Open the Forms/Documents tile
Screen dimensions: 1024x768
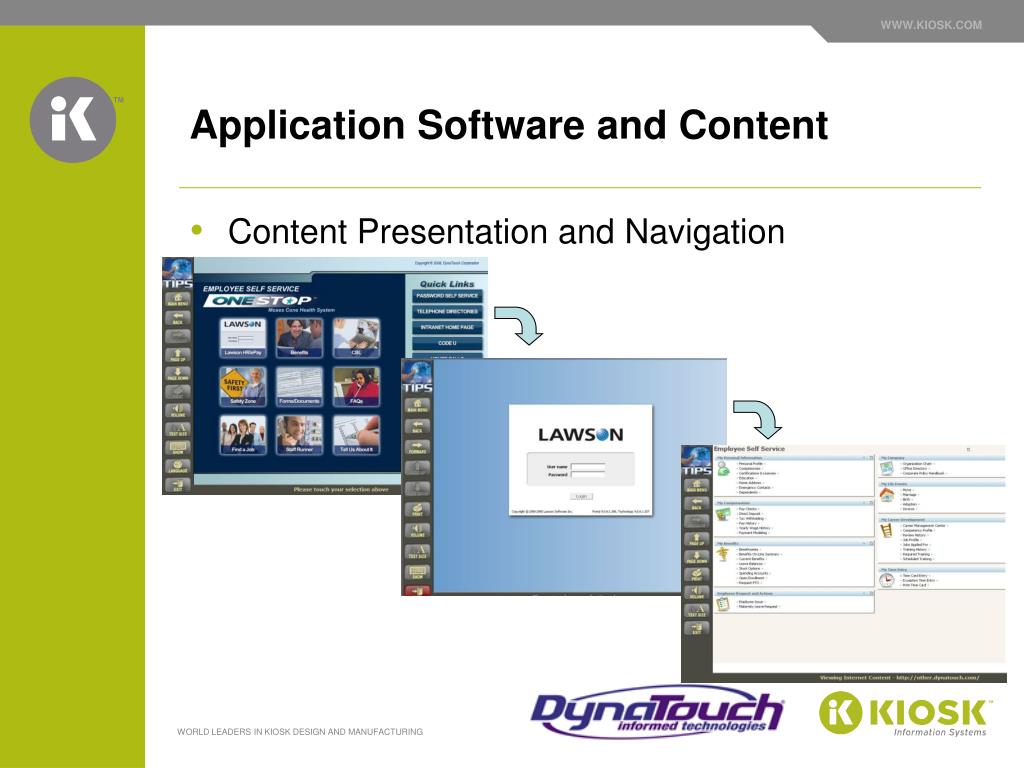pyautogui.click(x=299, y=386)
